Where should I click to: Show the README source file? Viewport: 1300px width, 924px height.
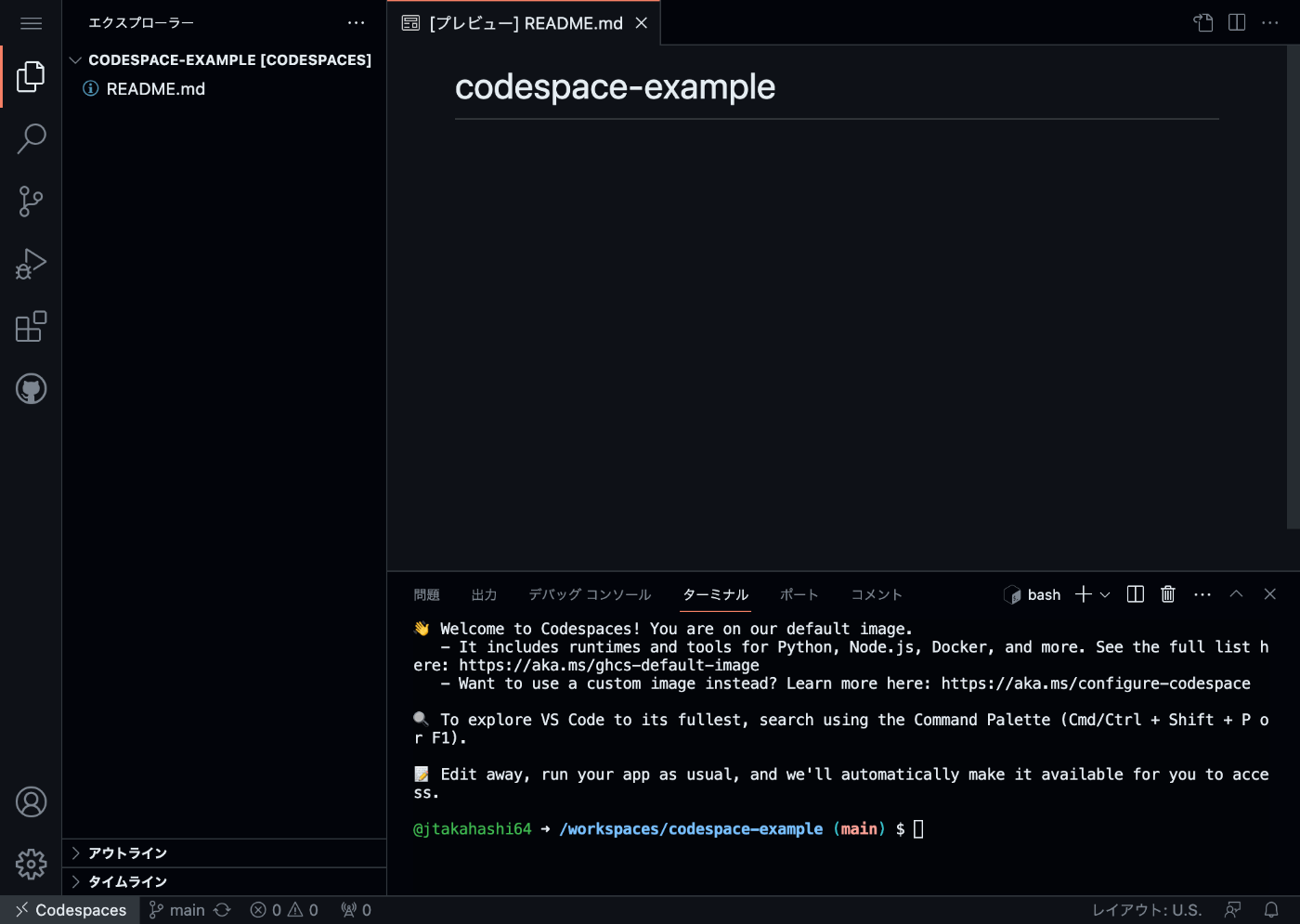pos(1203,22)
